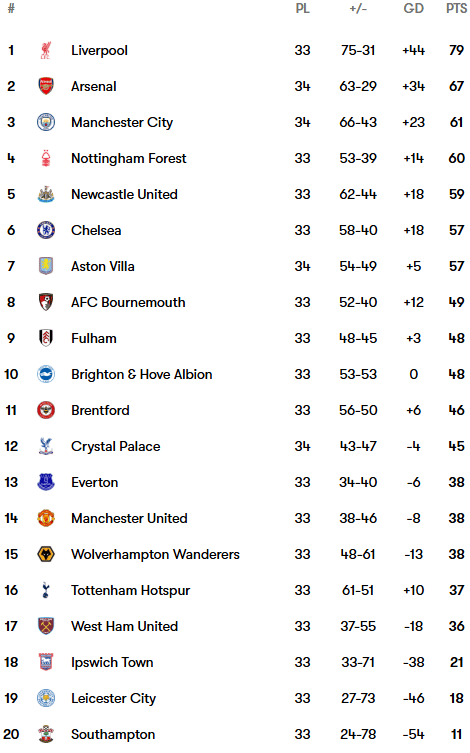Click the AFC Bournemouth crest
The width and height of the screenshot is (470, 753).
pyautogui.click(x=46, y=302)
